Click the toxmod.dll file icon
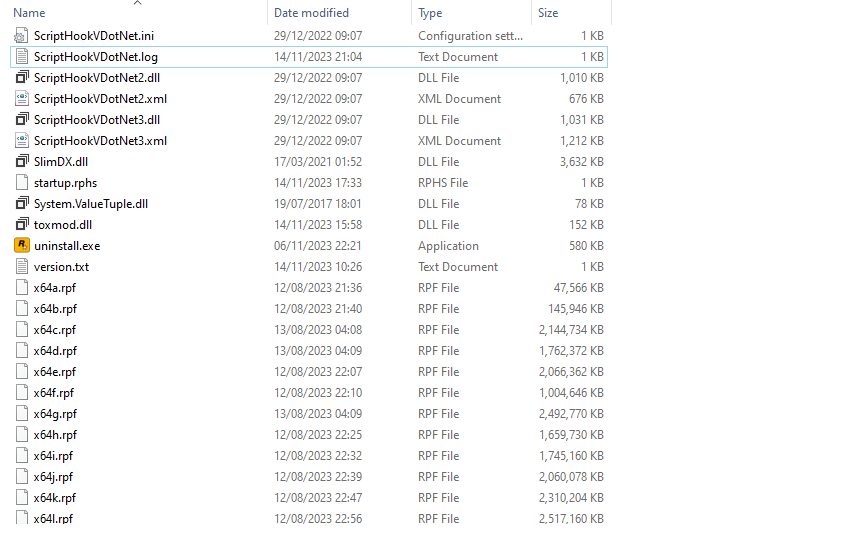The width and height of the screenshot is (862, 536). [x=22, y=225]
